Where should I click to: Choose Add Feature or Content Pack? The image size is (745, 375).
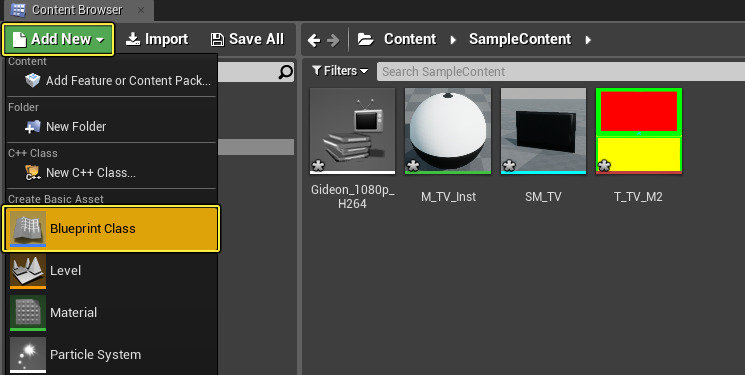[112, 81]
